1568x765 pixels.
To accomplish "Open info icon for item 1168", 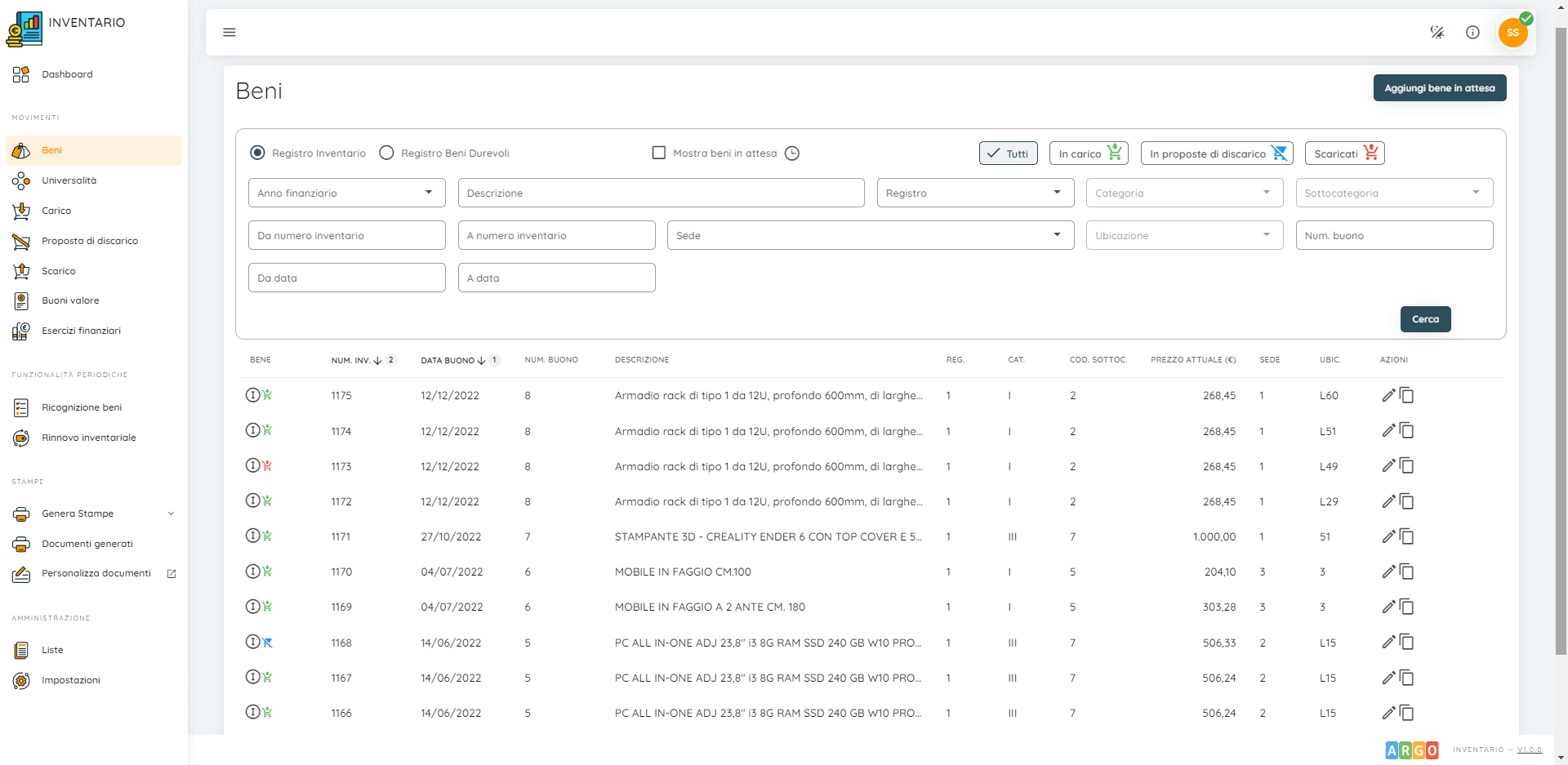I will [253, 643].
